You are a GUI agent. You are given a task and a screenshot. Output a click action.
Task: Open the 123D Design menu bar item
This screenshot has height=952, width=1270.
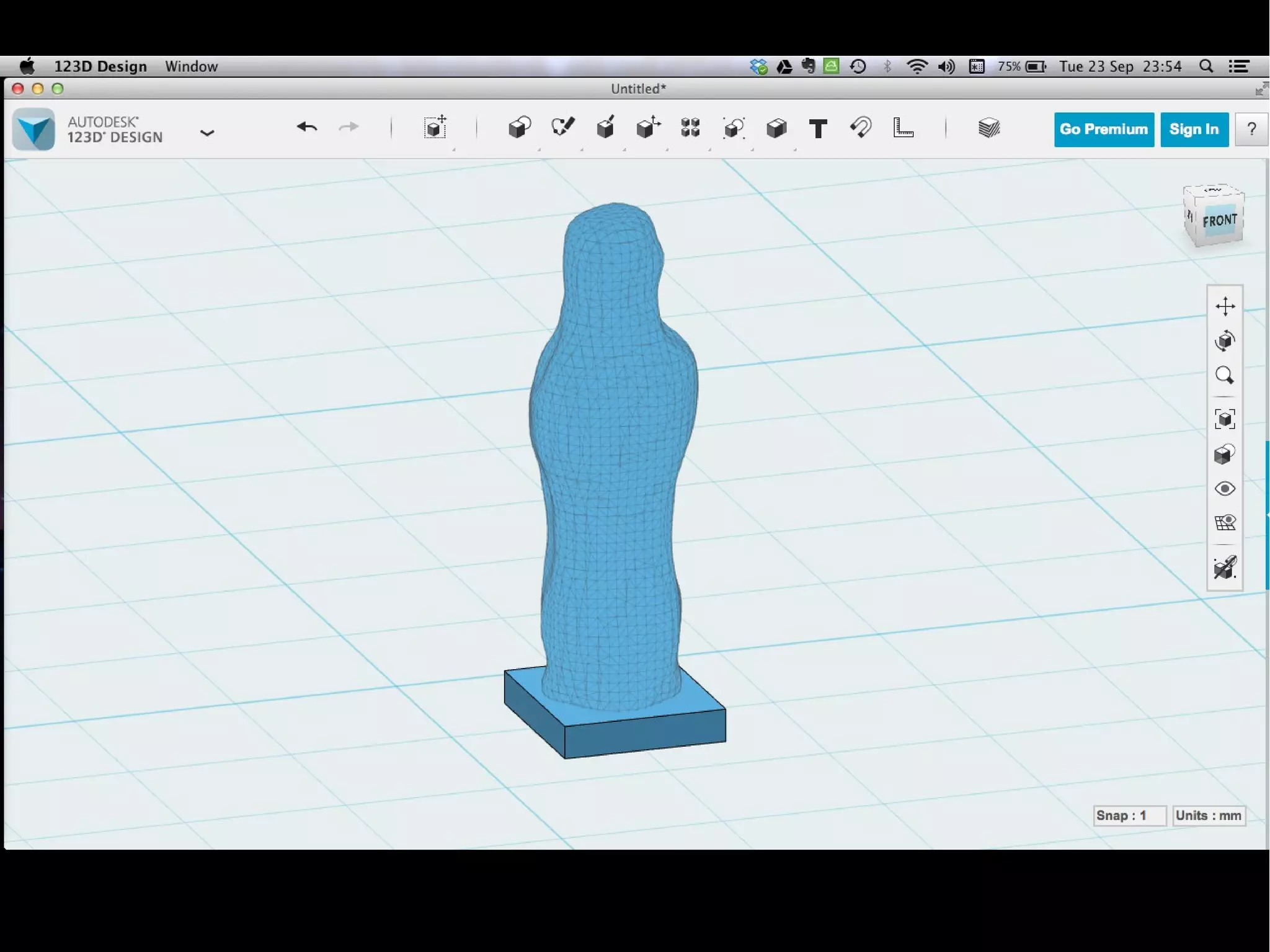coord(100,66)
